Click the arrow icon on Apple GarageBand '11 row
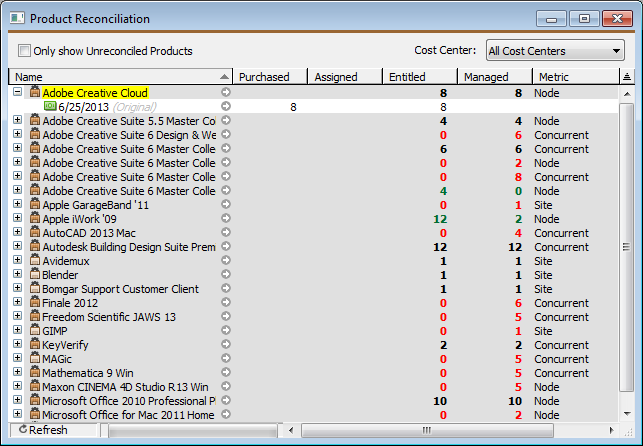 [226, 204]
